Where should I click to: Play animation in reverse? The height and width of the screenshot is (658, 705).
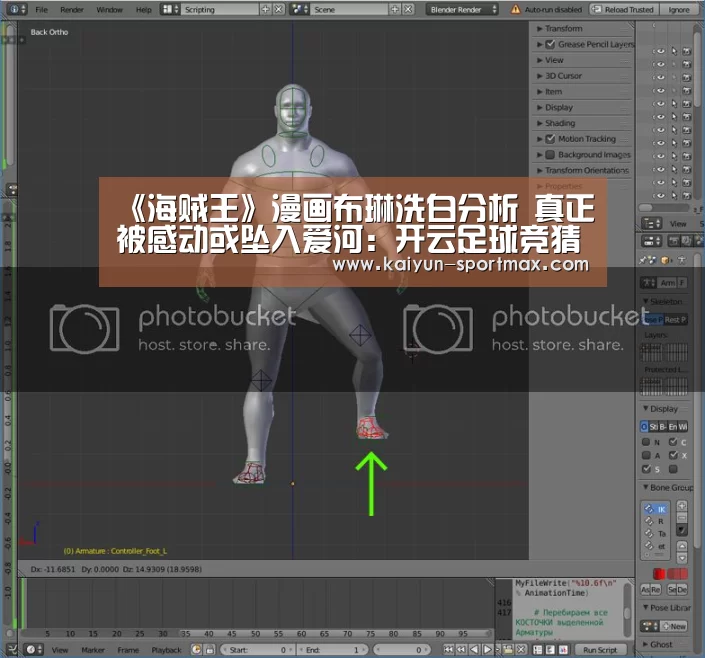[474, 649]
